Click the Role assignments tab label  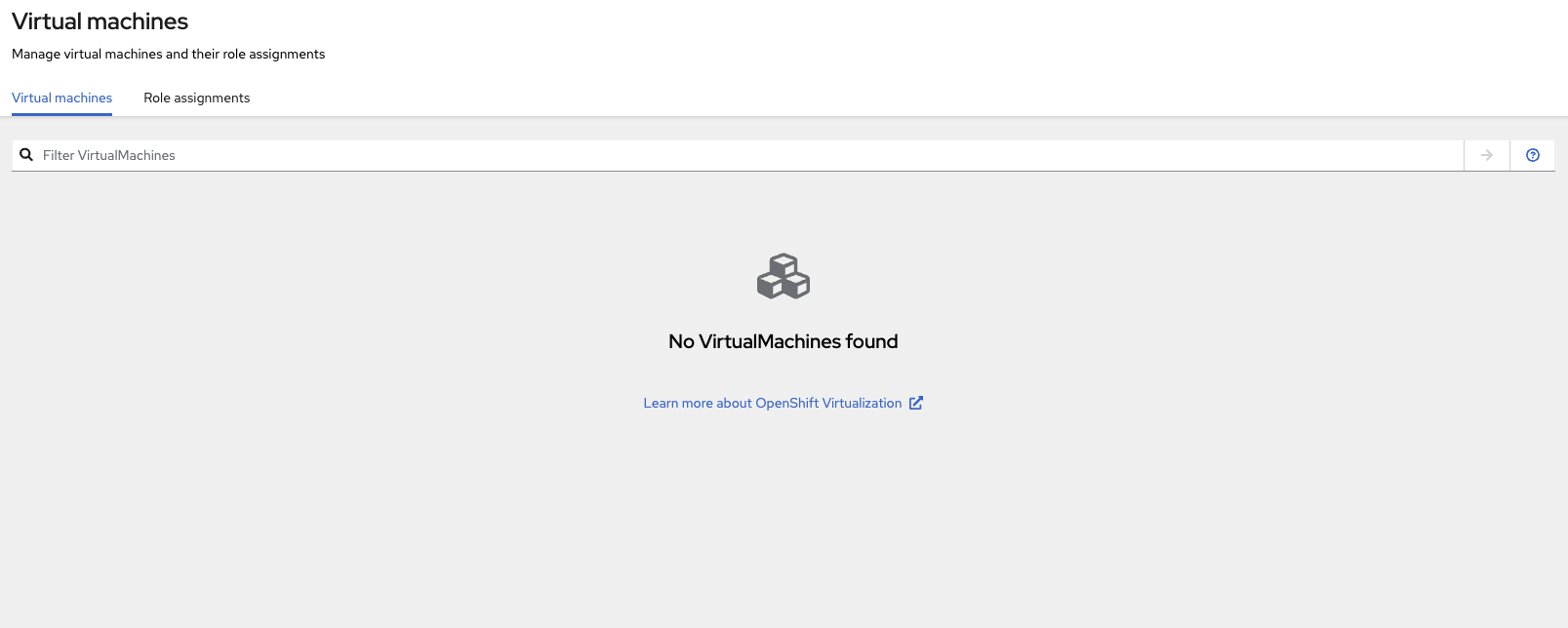(x=196, y=98)
